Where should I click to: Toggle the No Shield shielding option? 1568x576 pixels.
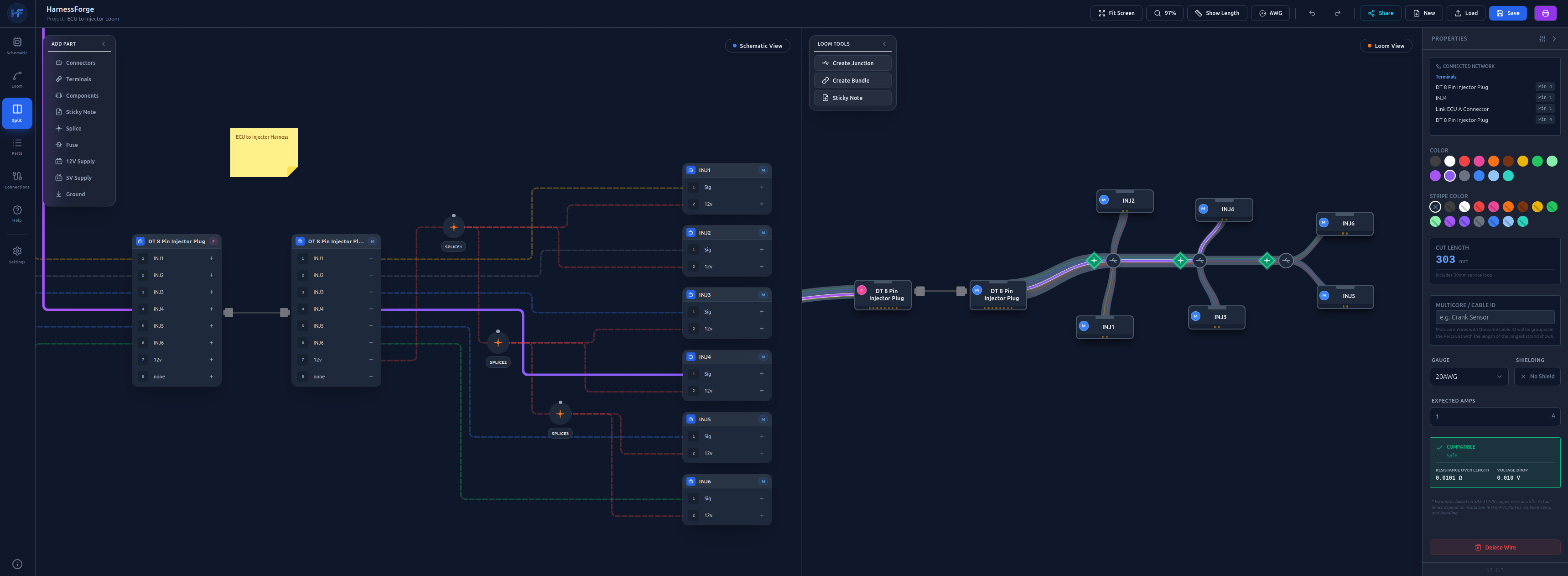pos(1537,376)
